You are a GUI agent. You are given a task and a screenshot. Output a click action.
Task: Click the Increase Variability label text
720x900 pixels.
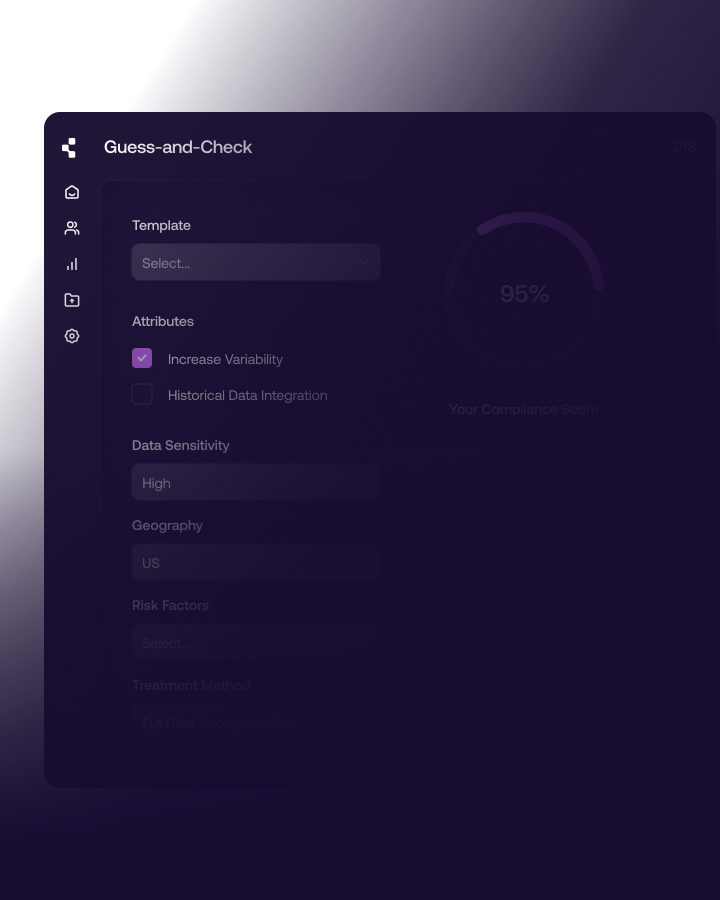(225, 359)
